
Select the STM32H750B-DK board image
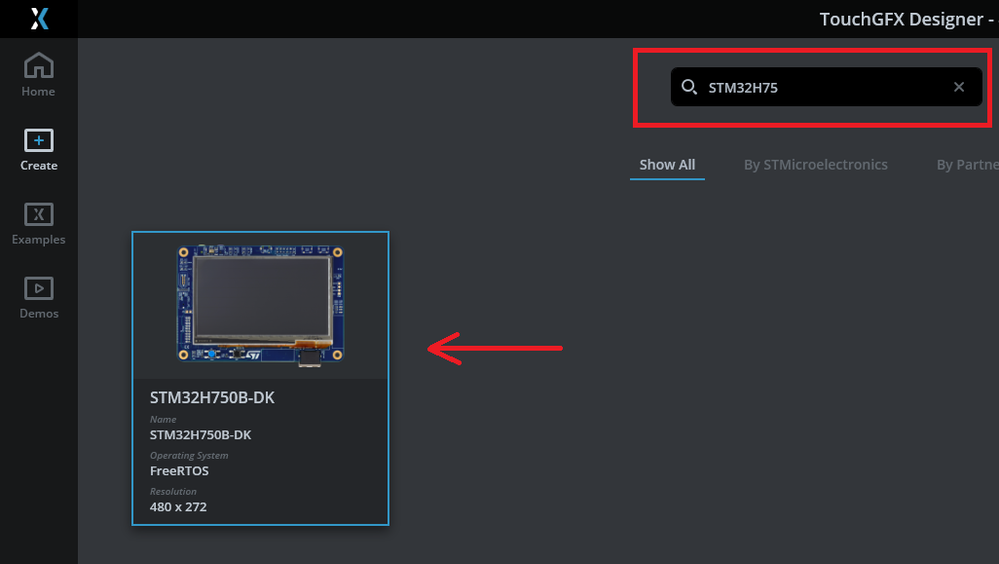[261, 305]
